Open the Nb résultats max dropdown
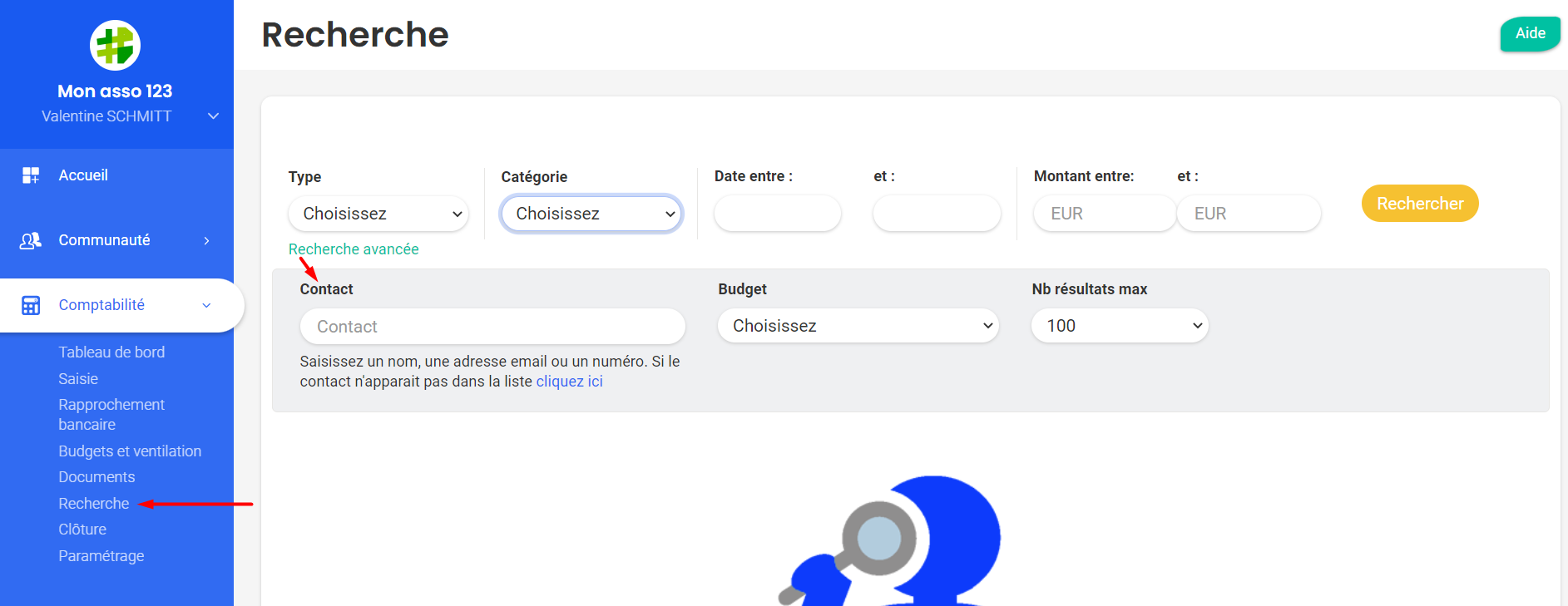The height and width of the screenshot is (606, 1568). [x=1120, y=326]
